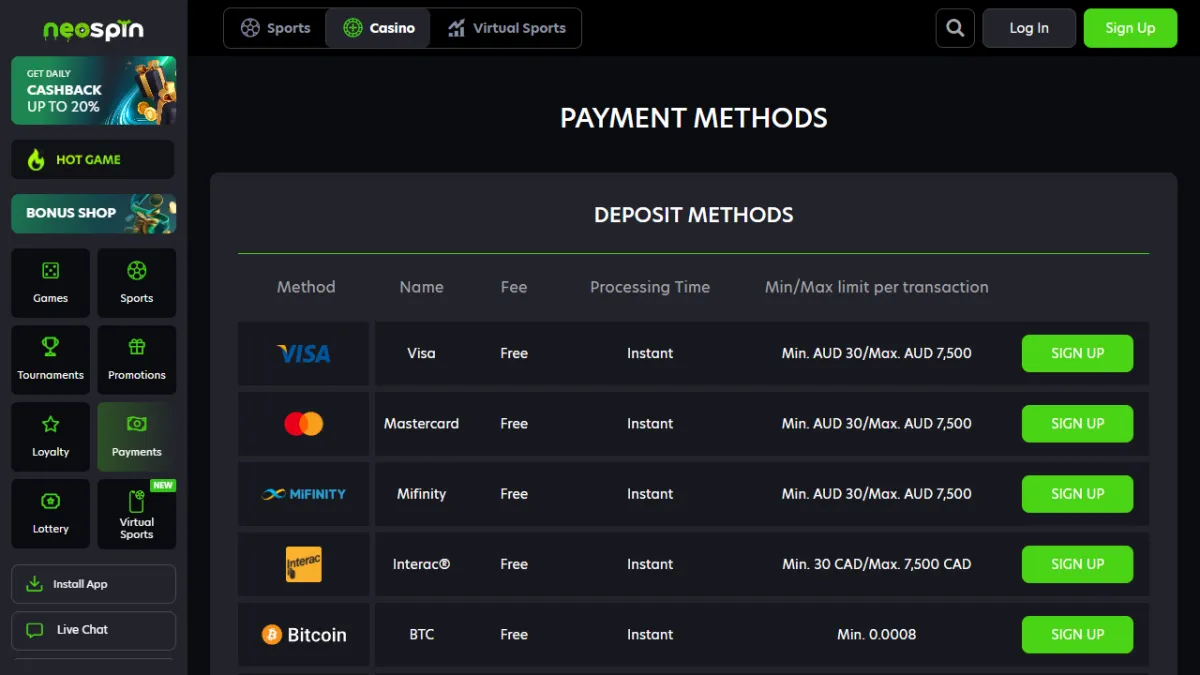Viewport: 1200px width, 675px height.
Task: Click the Install App download icon
Action: coord(35,584)
